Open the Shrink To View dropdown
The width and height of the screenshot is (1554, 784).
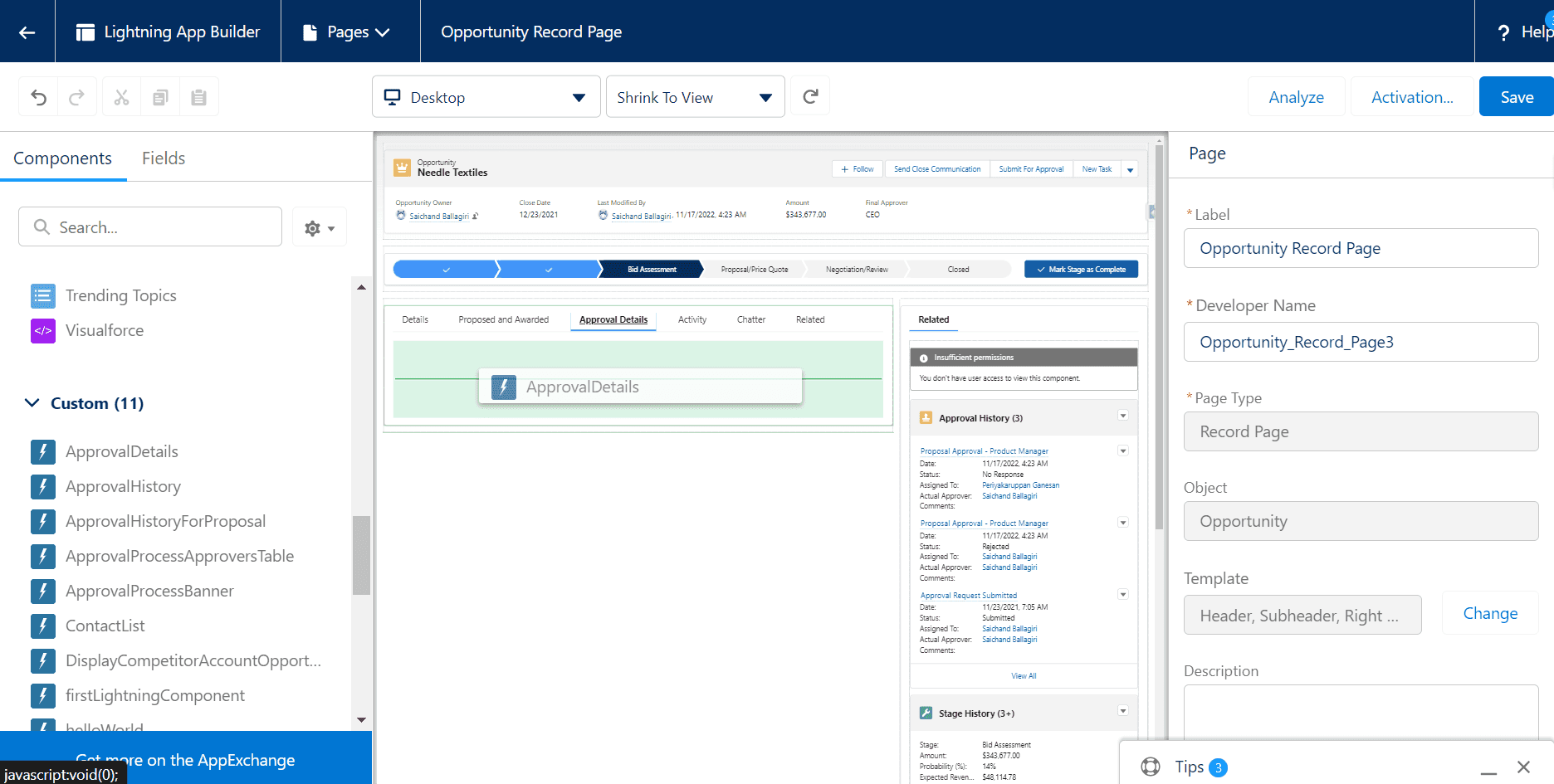[x=695, y=97]
